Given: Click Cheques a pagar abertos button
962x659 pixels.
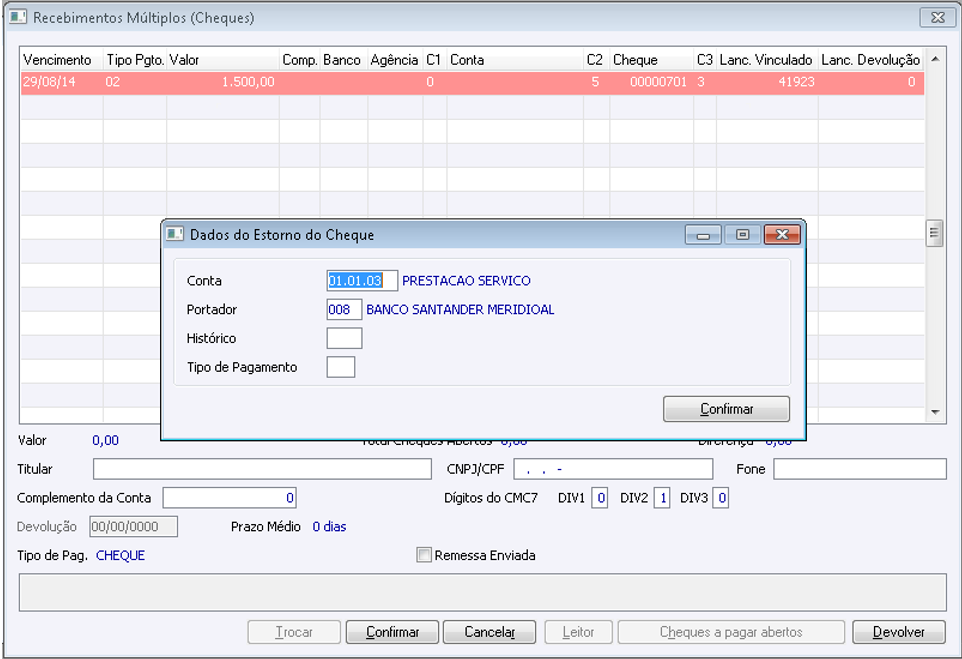Looking at the screenshot, I should [731, 632].
